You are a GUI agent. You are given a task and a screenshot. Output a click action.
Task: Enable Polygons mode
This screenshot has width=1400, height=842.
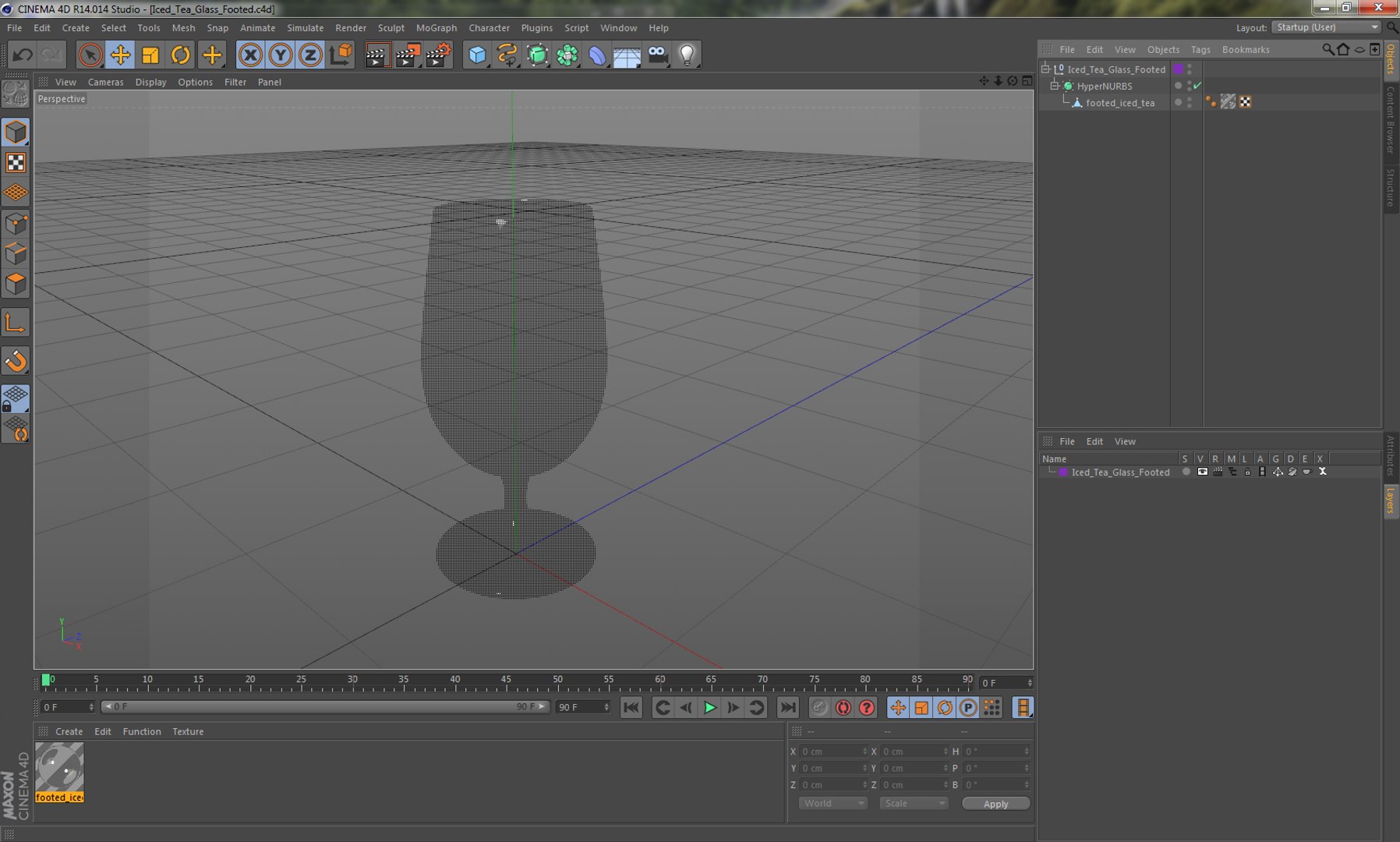coord(16,284)
